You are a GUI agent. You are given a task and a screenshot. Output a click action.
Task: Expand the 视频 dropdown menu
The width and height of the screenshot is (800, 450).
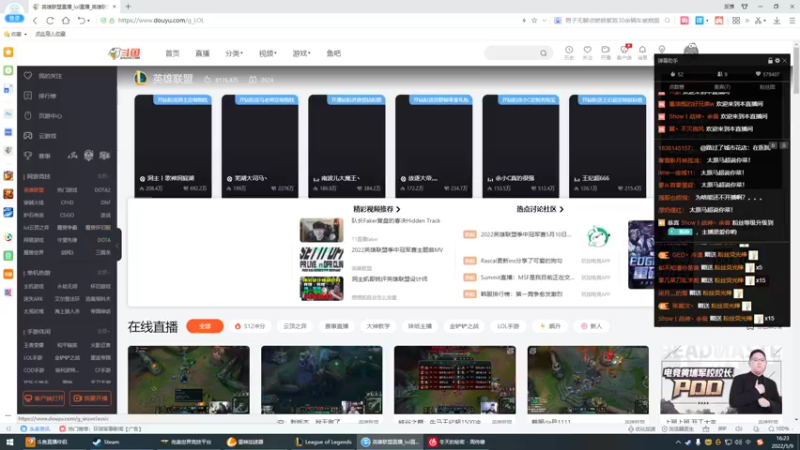pos(267,53)
